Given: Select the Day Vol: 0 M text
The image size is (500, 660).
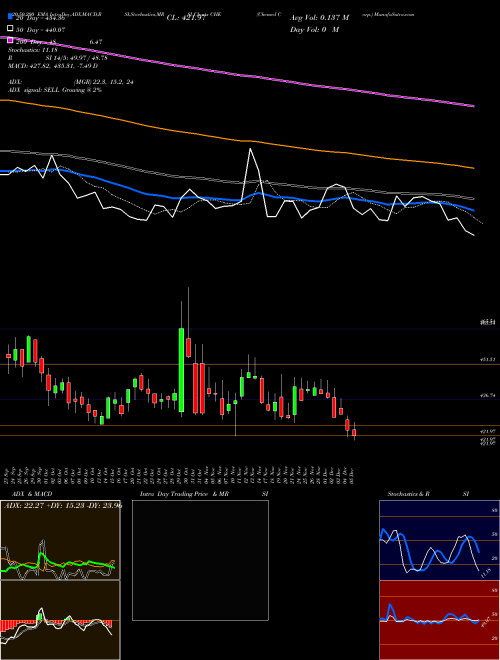Looking at the screenshot, I should click(314, 29).
